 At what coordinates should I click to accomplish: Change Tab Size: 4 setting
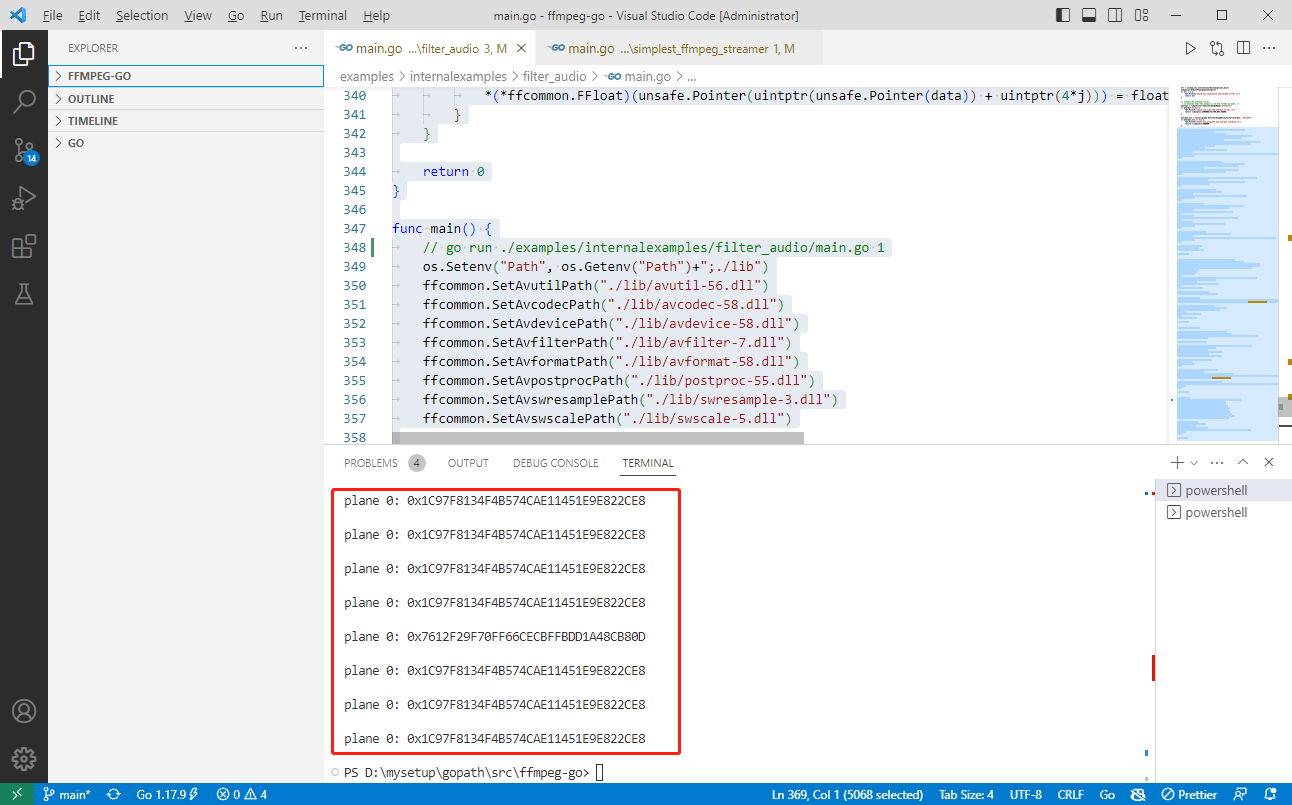point(966,794)
